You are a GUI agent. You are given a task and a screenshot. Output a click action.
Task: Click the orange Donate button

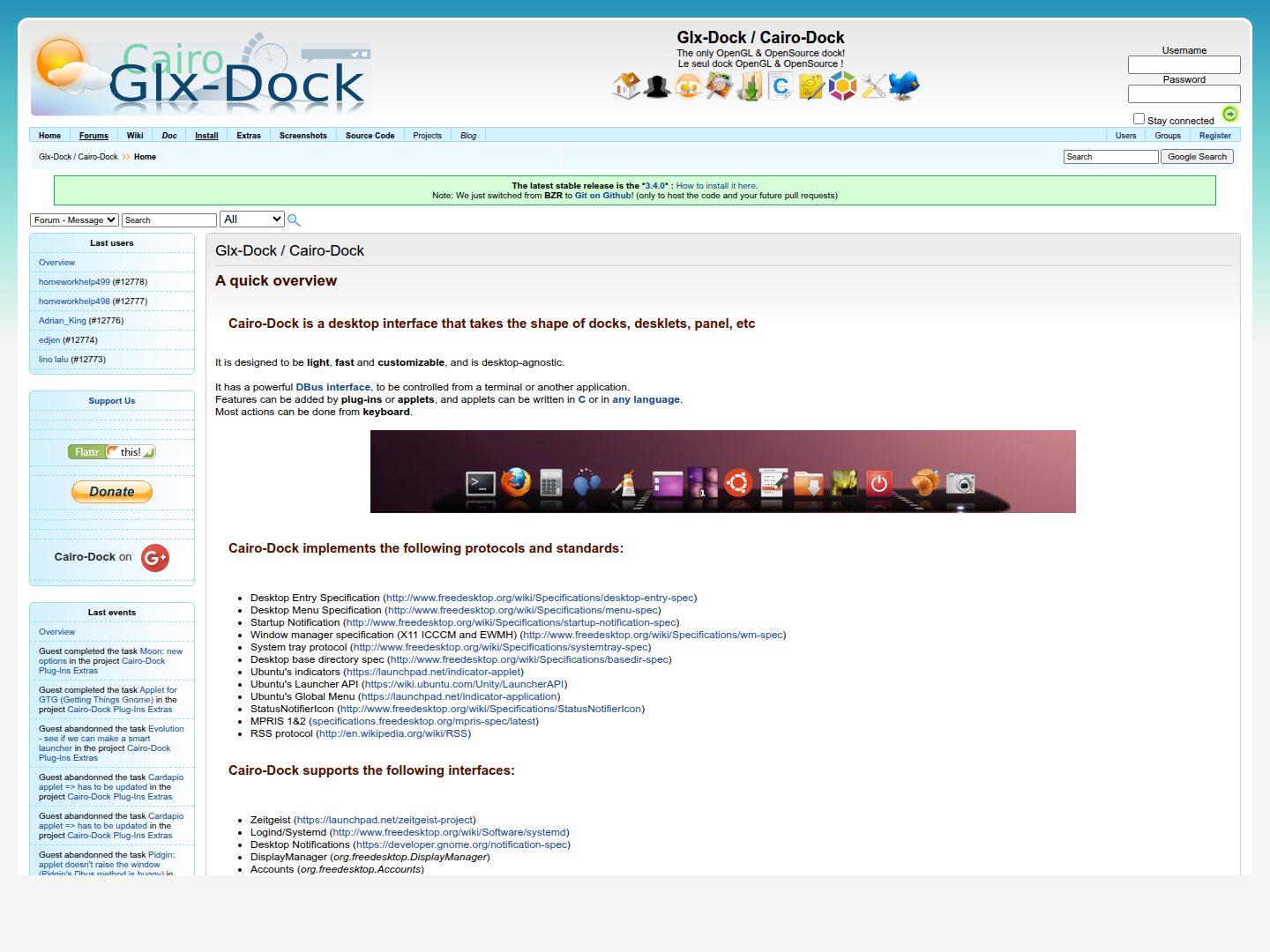(112, 492)
